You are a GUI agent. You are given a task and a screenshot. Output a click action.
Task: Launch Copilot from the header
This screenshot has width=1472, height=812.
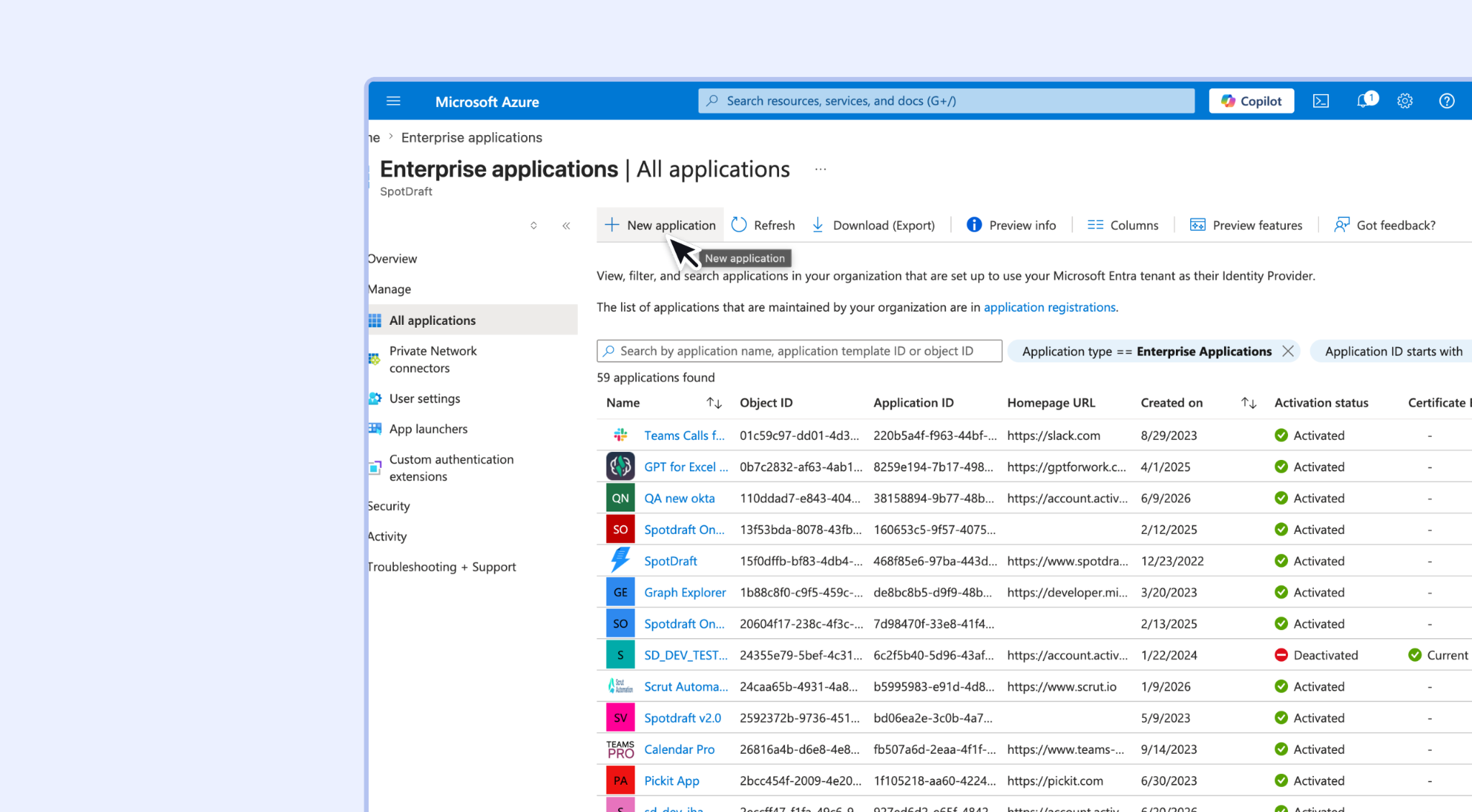(1251, 101)
